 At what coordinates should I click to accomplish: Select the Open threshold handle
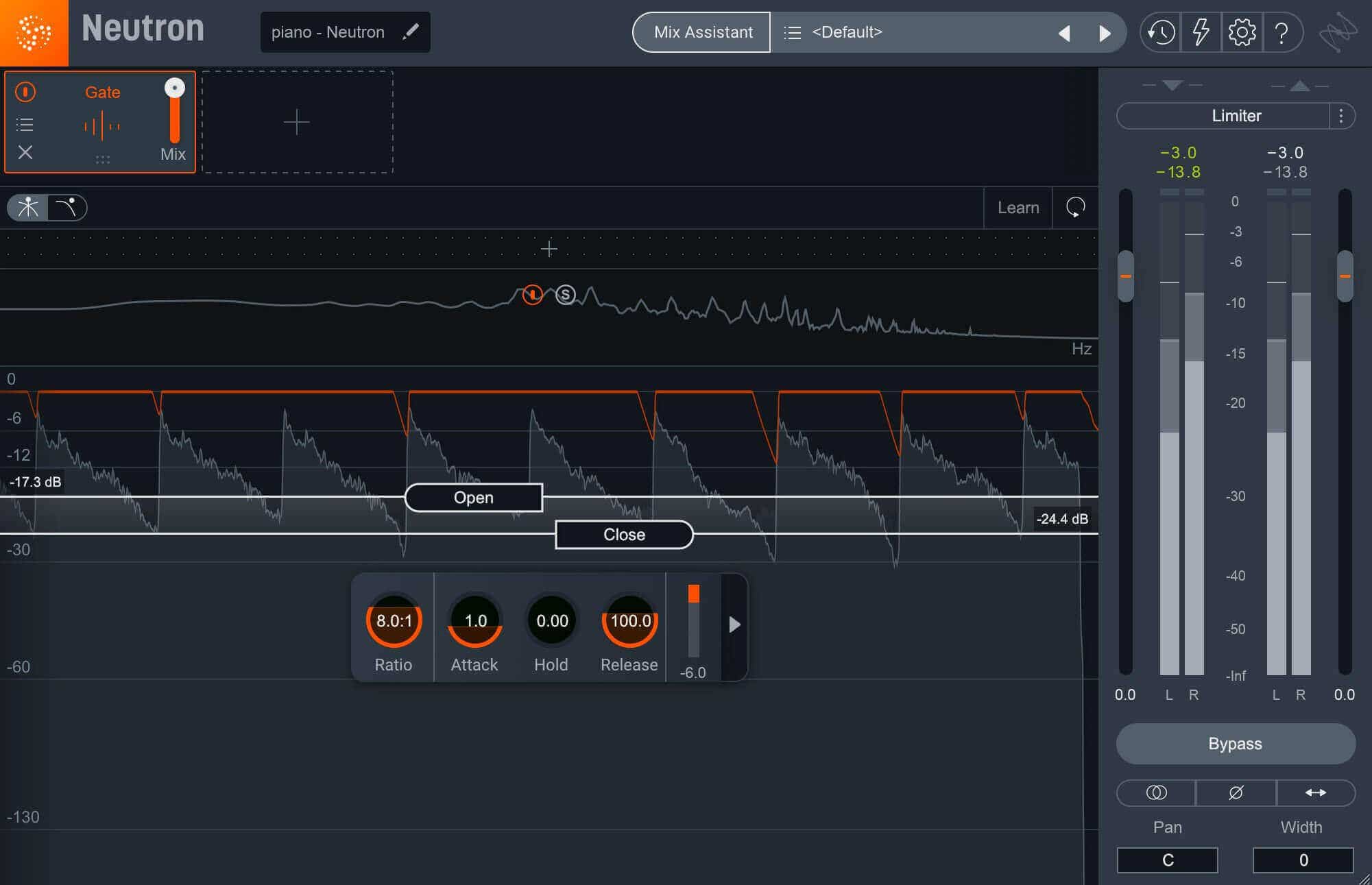pyautogui.click(x=474, y=497)
